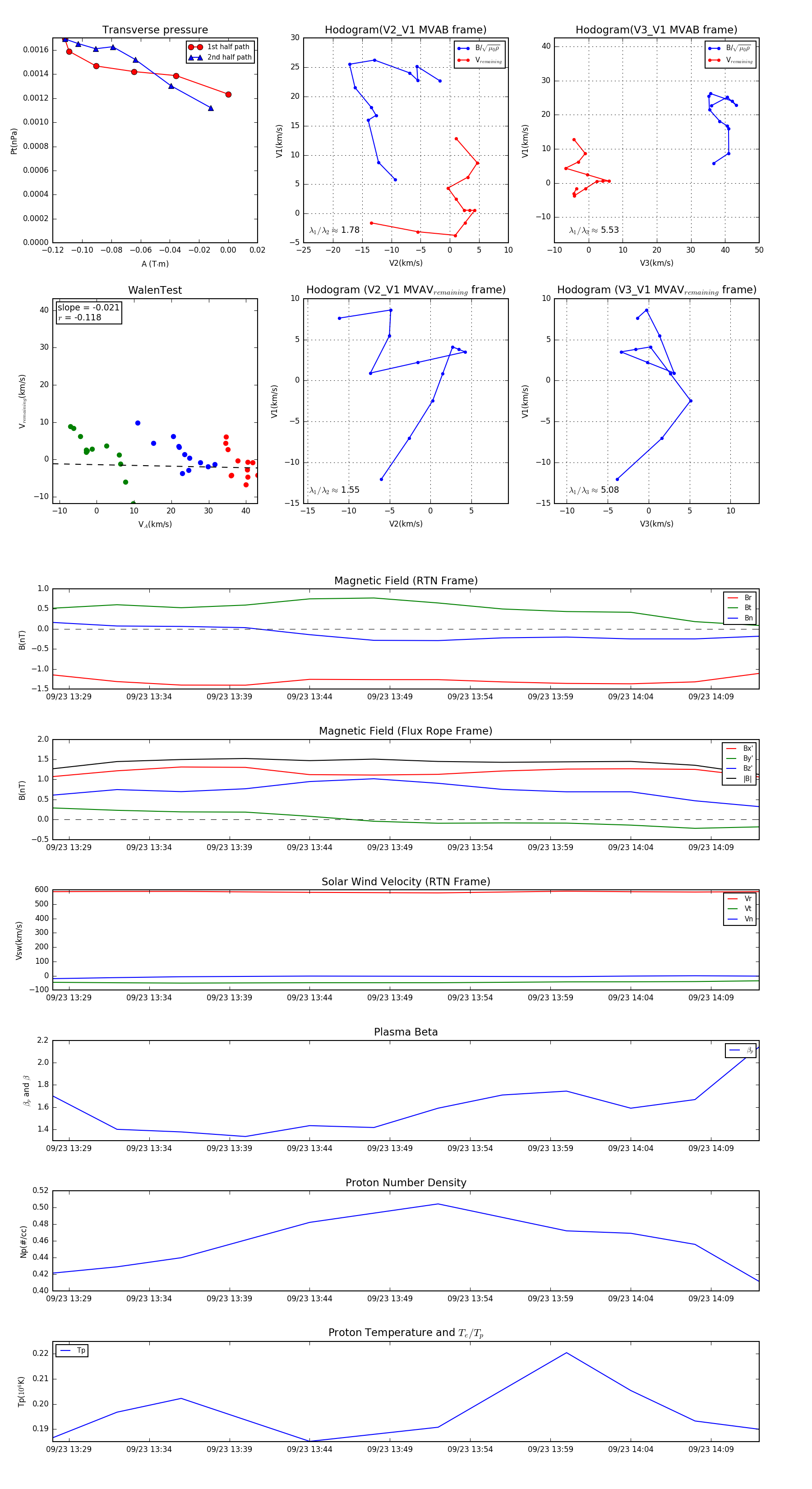Click the λ1/λ2 ≈ 1.78 annotation
This screenshot has width=812, height=1489.
(334, 230)
